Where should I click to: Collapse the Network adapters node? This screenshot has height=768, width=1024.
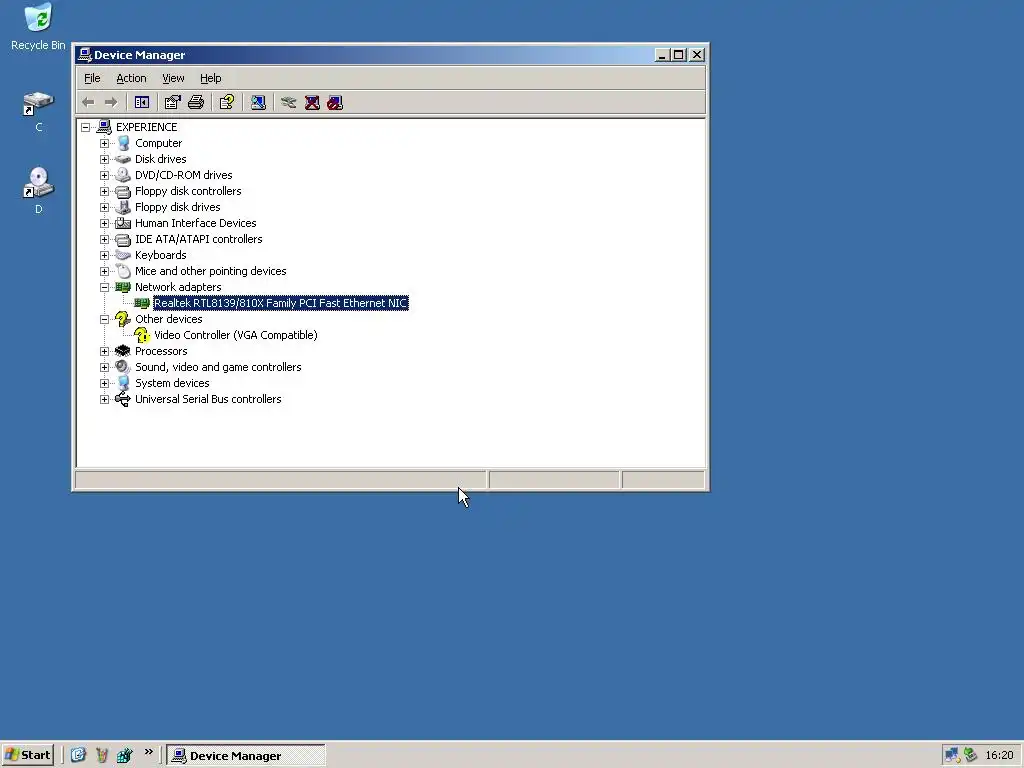[x=104, y=287]
